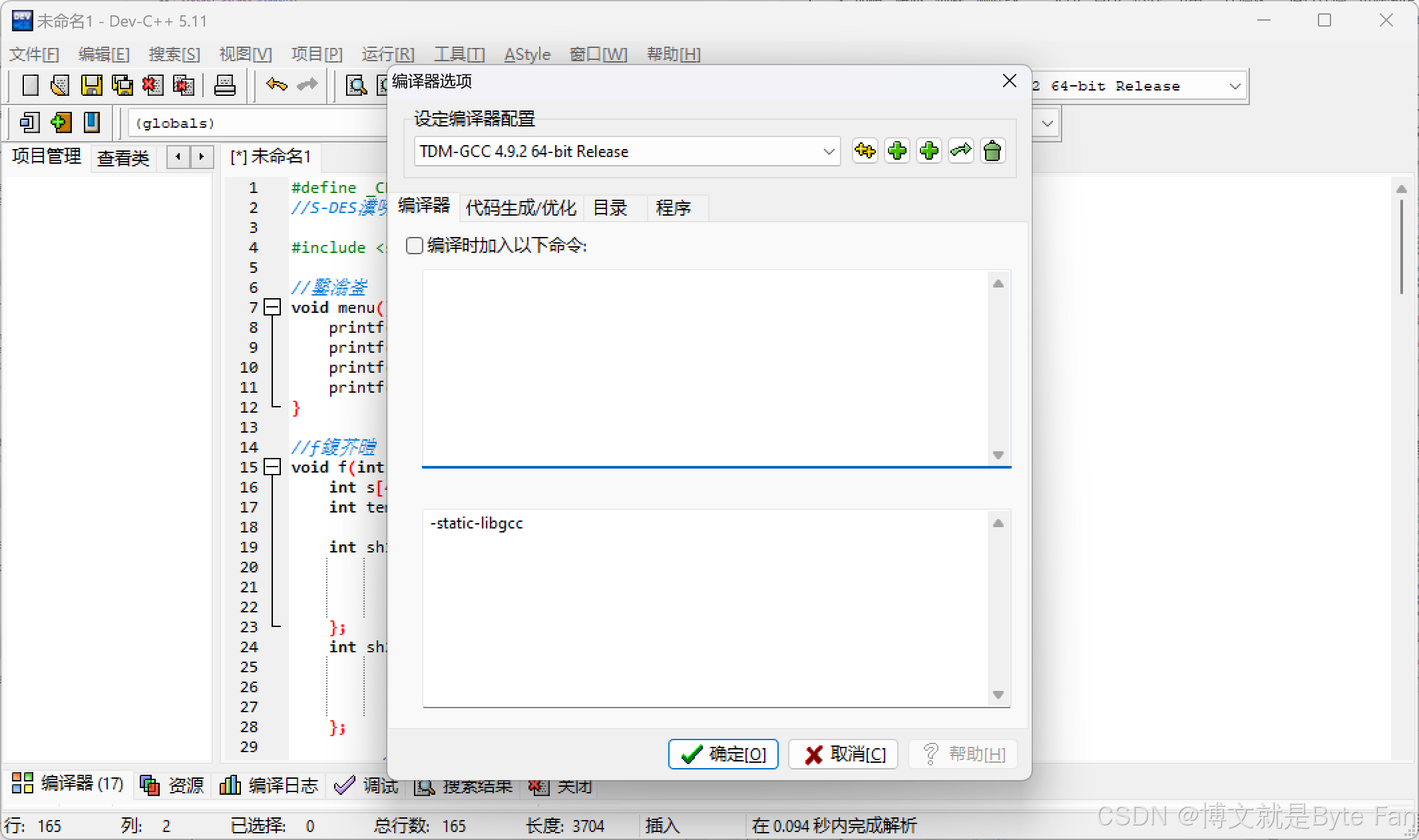Viewport: 1419px width, 840px height.
Task: Click the 确定[O] button
Action: point(723,754)
